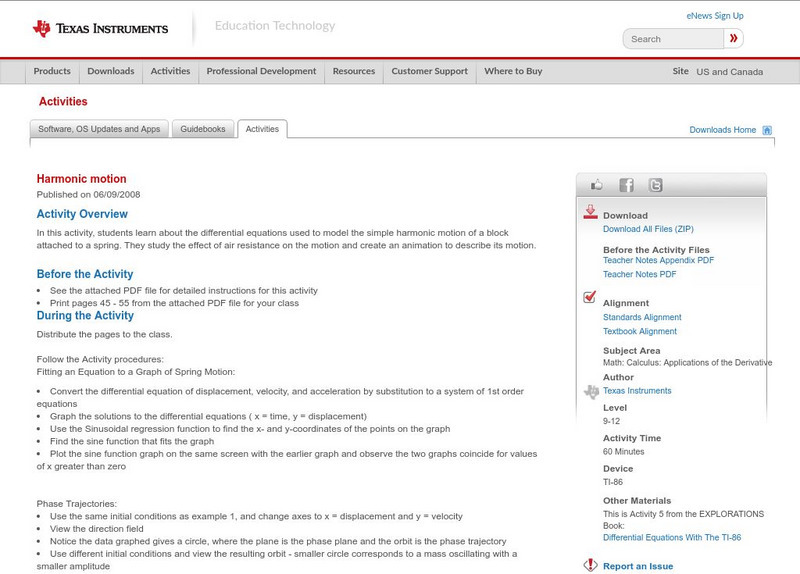Viewport: 800px width, 574px height.
Task: Click the During the Activity heading
Action: 85,315
